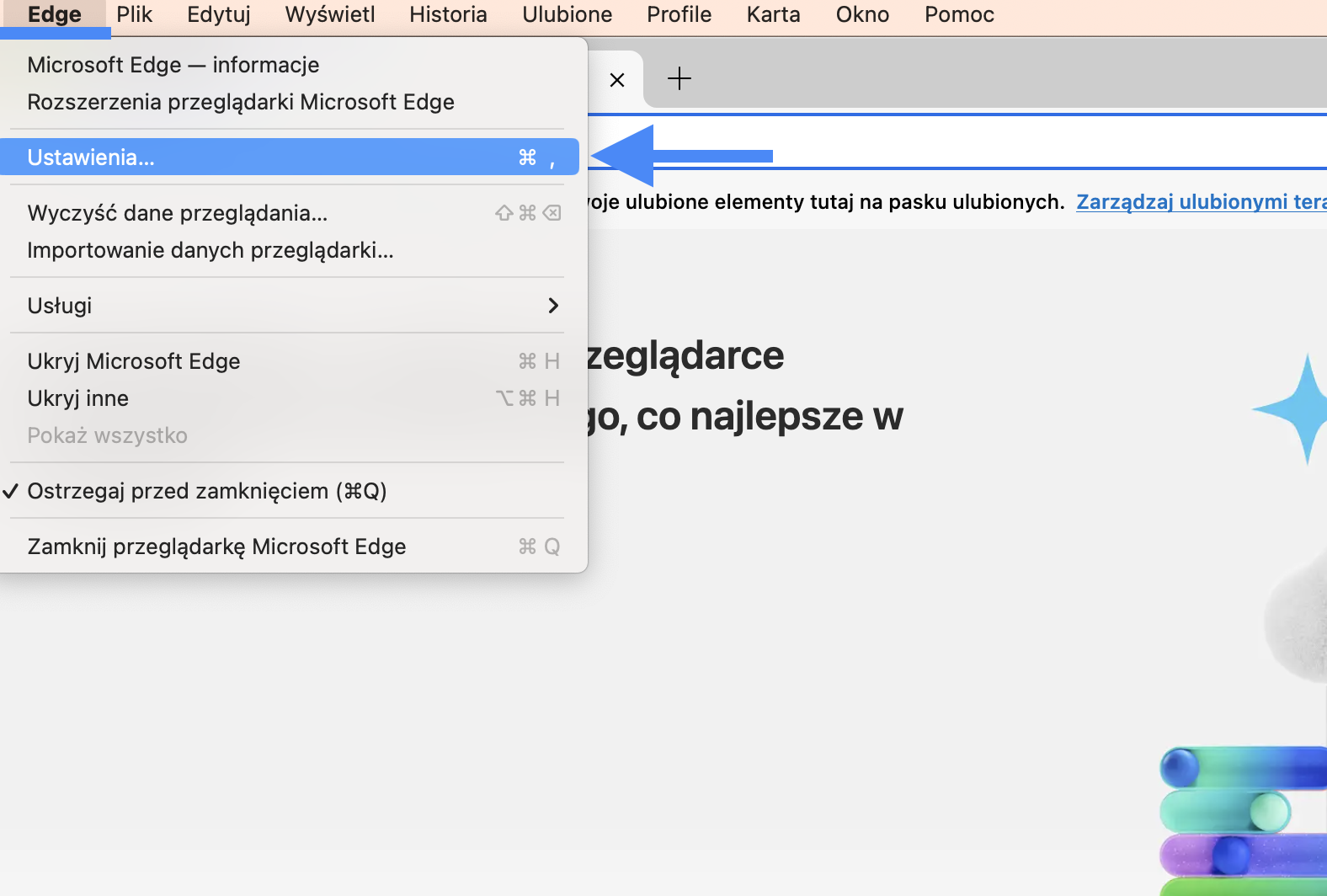
Task: Click the Zarządzaj ulubionymi link
Action: [x=1202, y=202]
